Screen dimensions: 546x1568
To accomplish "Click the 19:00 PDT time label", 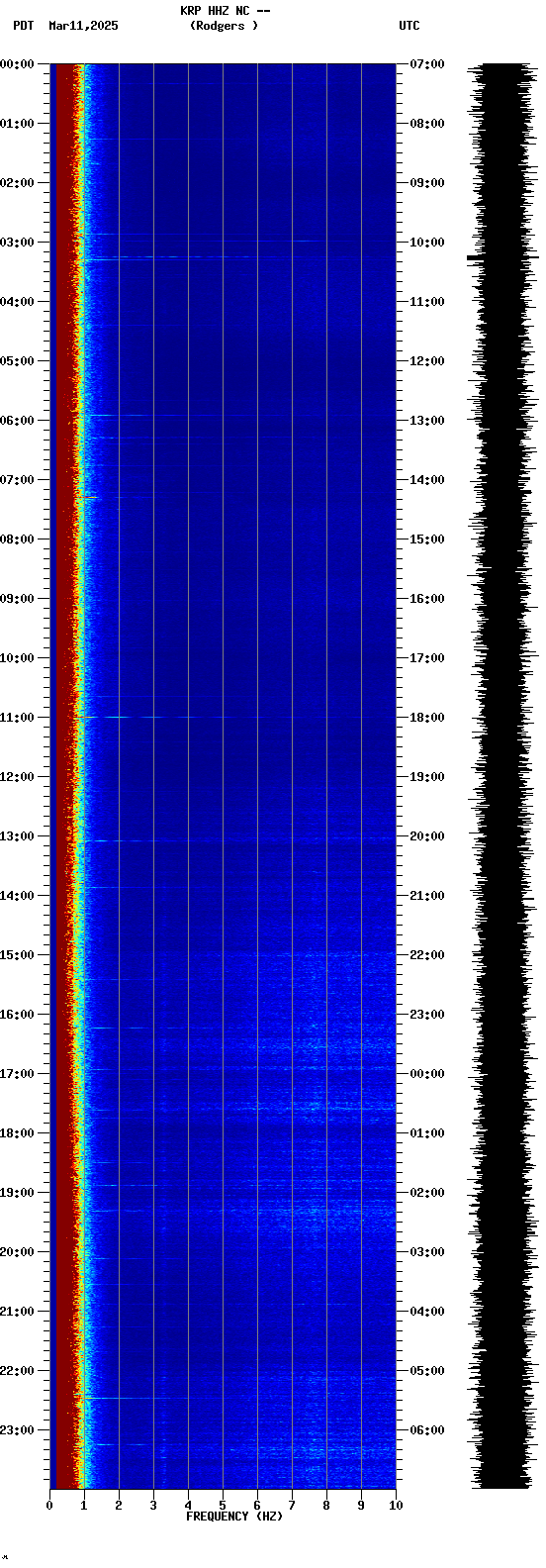I will coord(17,1193).
